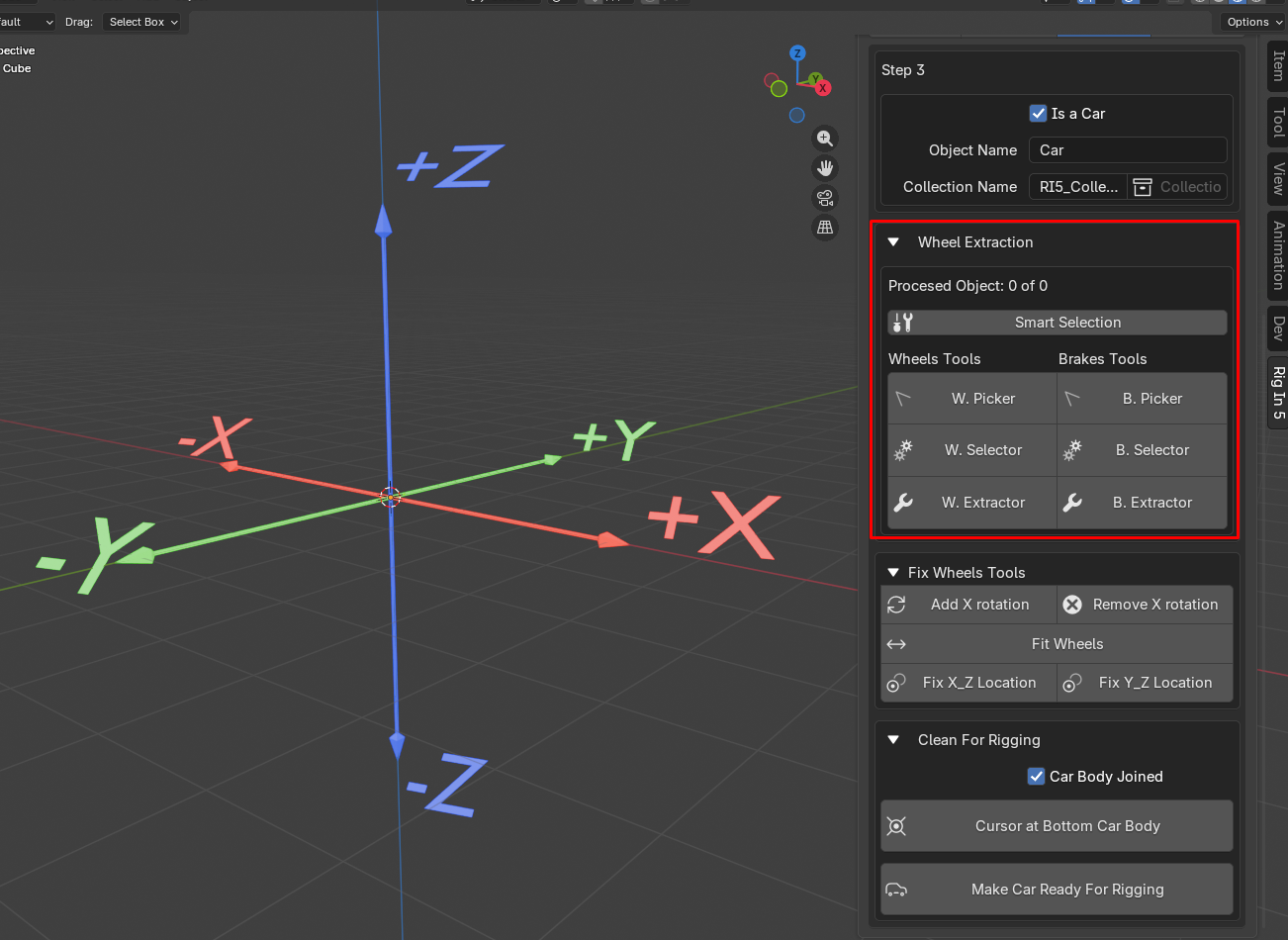Toggle the camera view icon
The image size is (1288, 940).
click(x=825, y=198)
